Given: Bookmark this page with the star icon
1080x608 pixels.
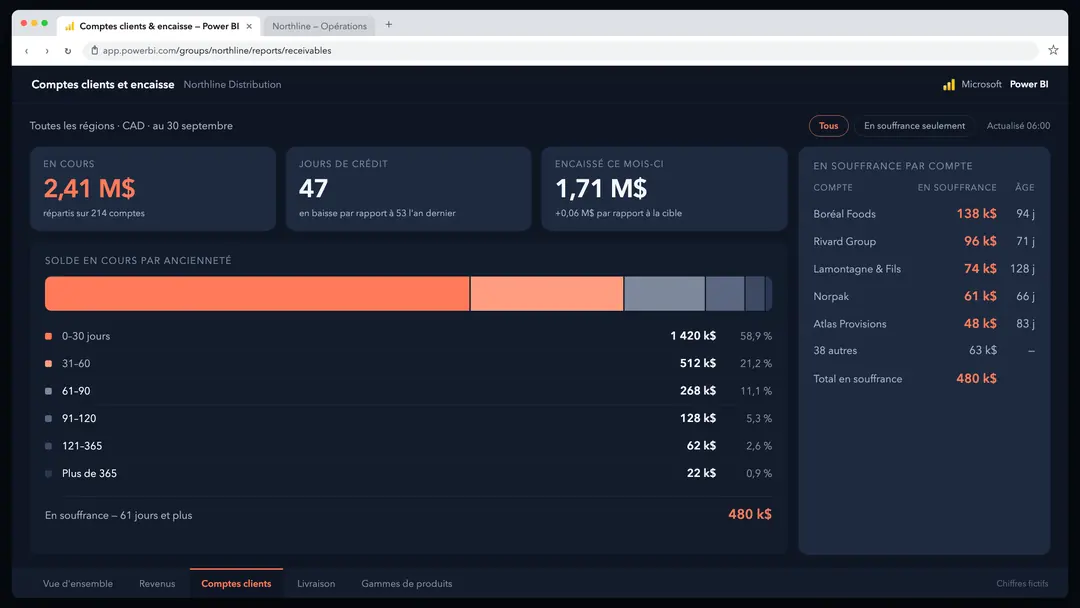Looking at the screenshot, I should (x=1053, y=50).
